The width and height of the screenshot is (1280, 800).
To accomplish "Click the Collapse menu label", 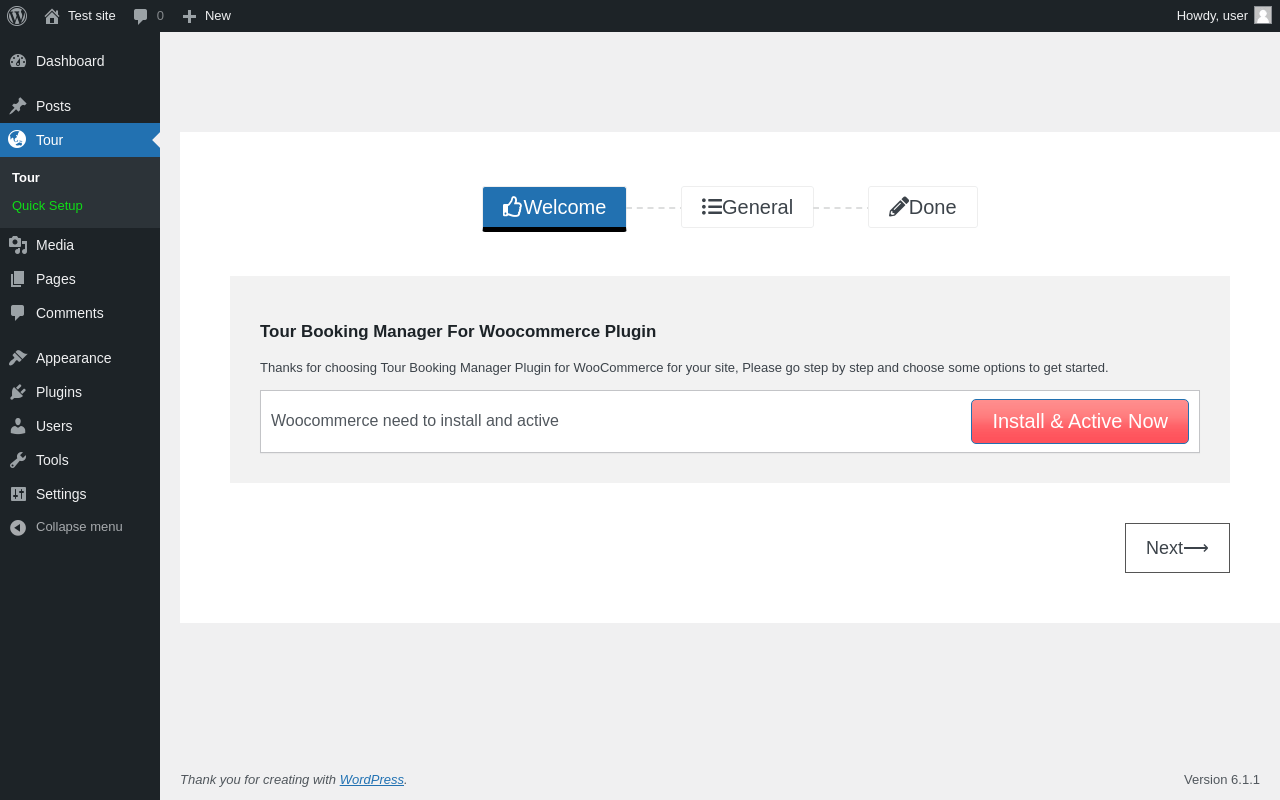I will (79, 527).
